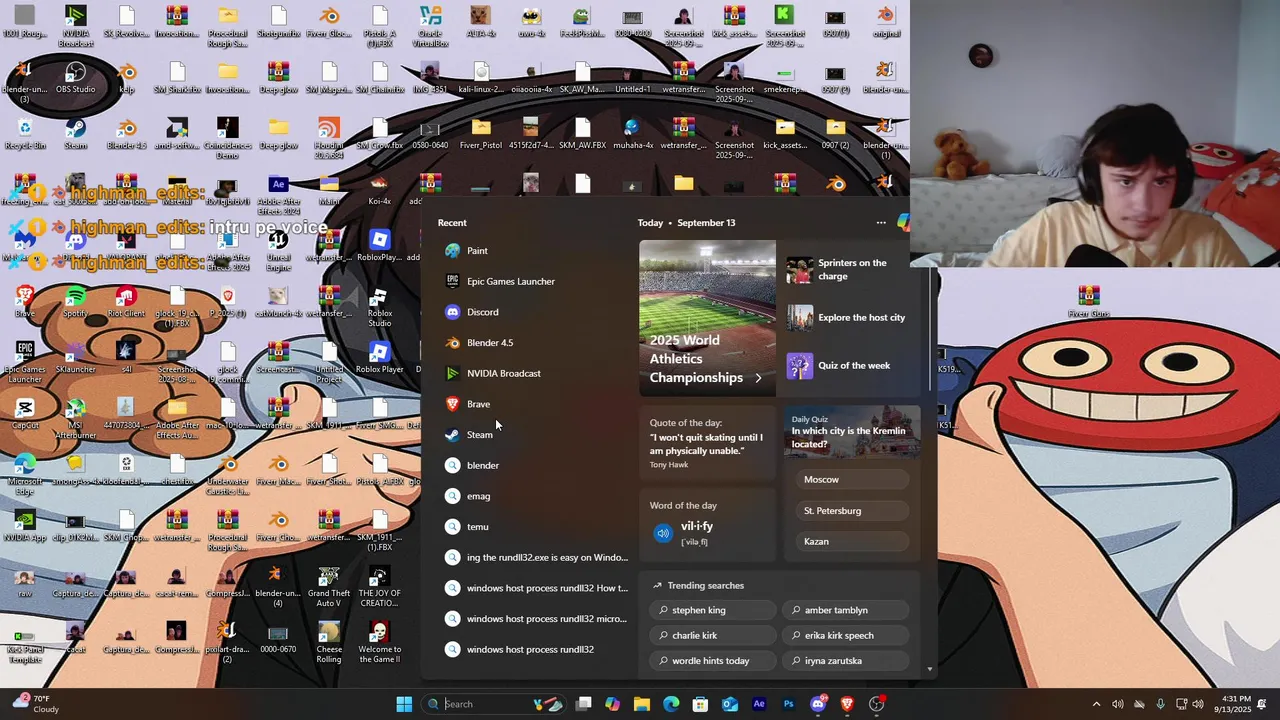The width and height of the screenshot is (1280, 720).
Task: Select the OBS Studio desktop shortcut
Action: coord(75,78)
